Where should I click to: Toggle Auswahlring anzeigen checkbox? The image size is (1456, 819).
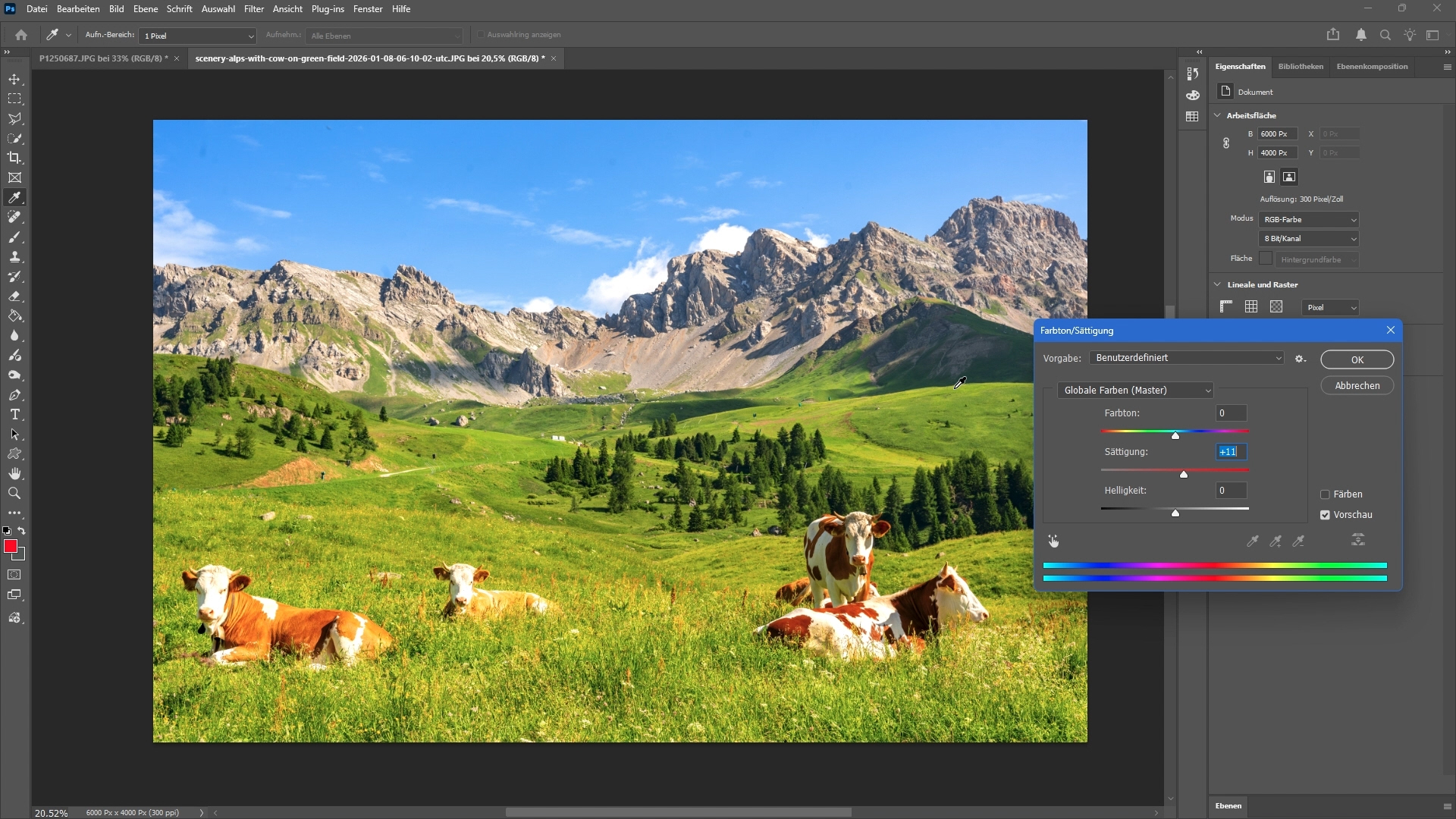(x=481, y=35)
